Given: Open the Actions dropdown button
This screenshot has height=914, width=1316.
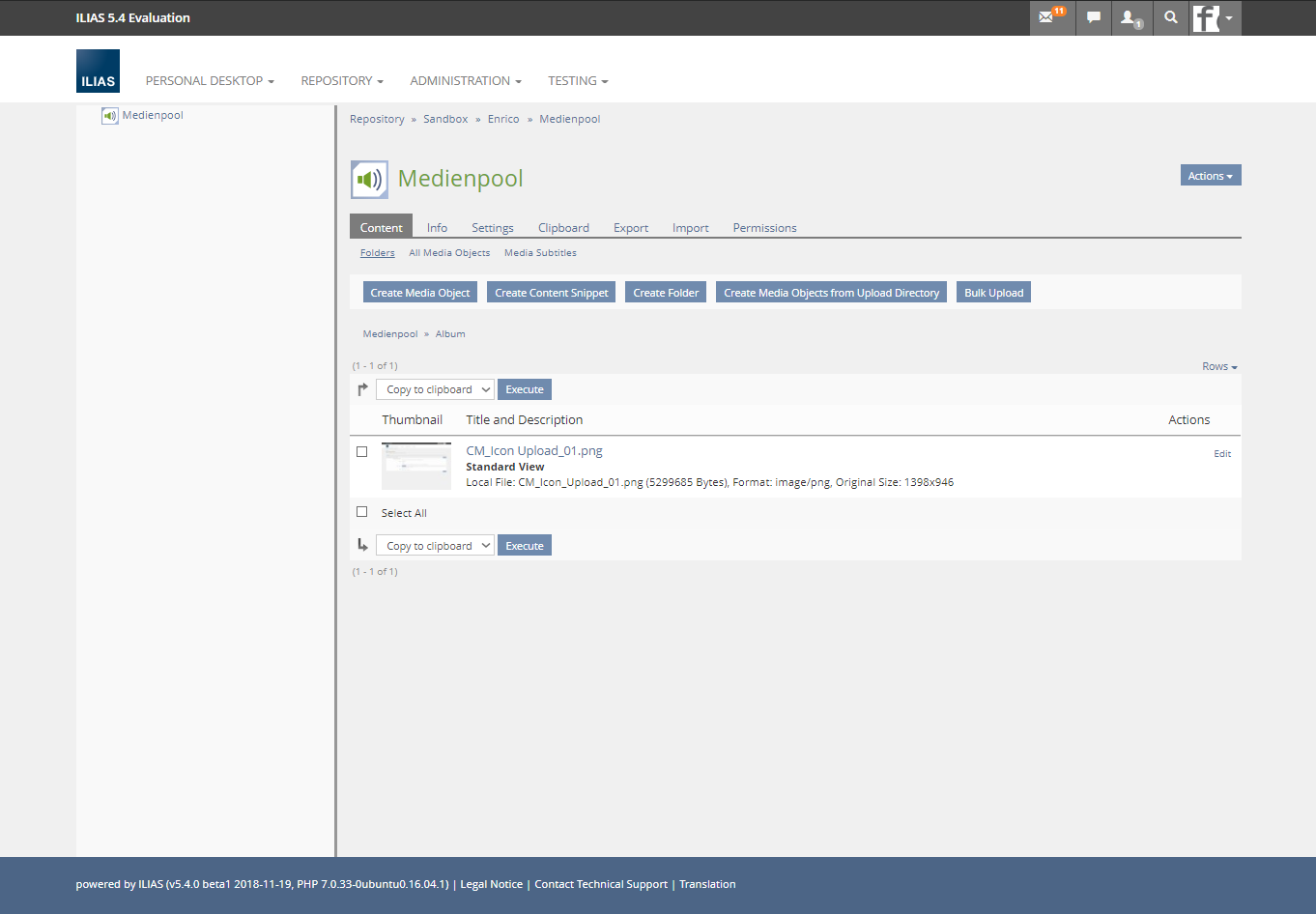Looking at the screenshot, I should [1210, 176].
